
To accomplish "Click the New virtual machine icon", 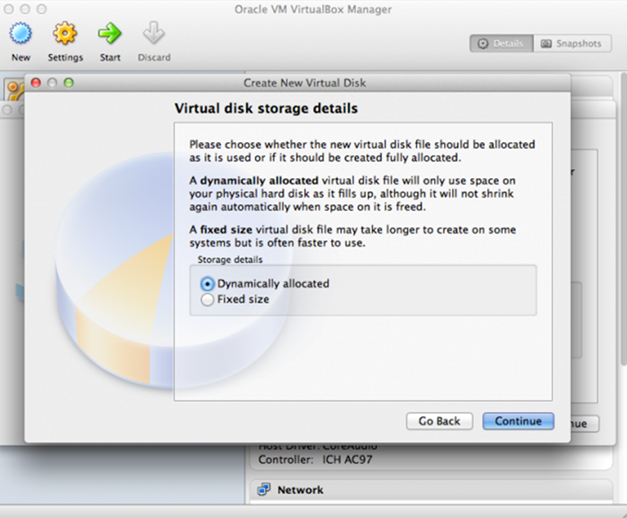I will point(20,33).
